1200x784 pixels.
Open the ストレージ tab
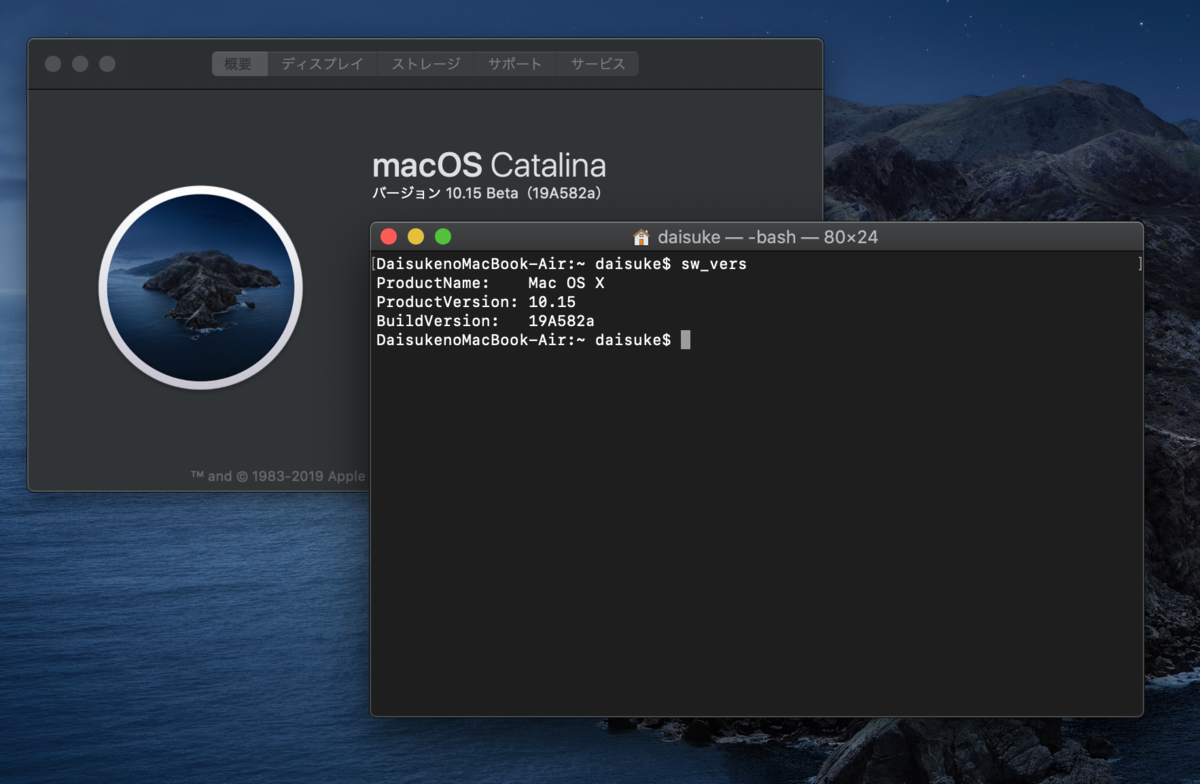pyautogui.click(x=425, y=64)
